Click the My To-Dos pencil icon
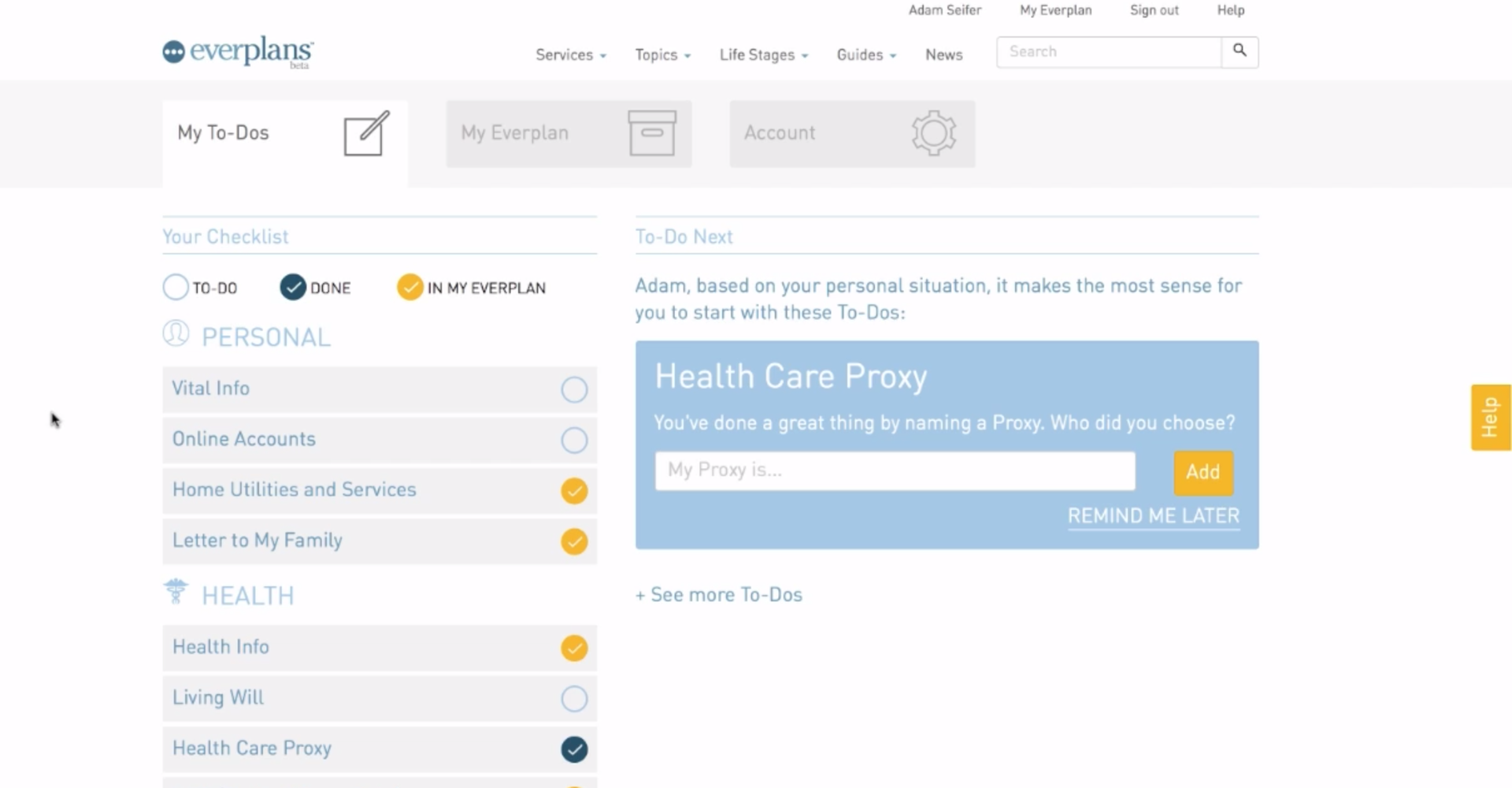Screen dimensions: 1512x788 367,133
